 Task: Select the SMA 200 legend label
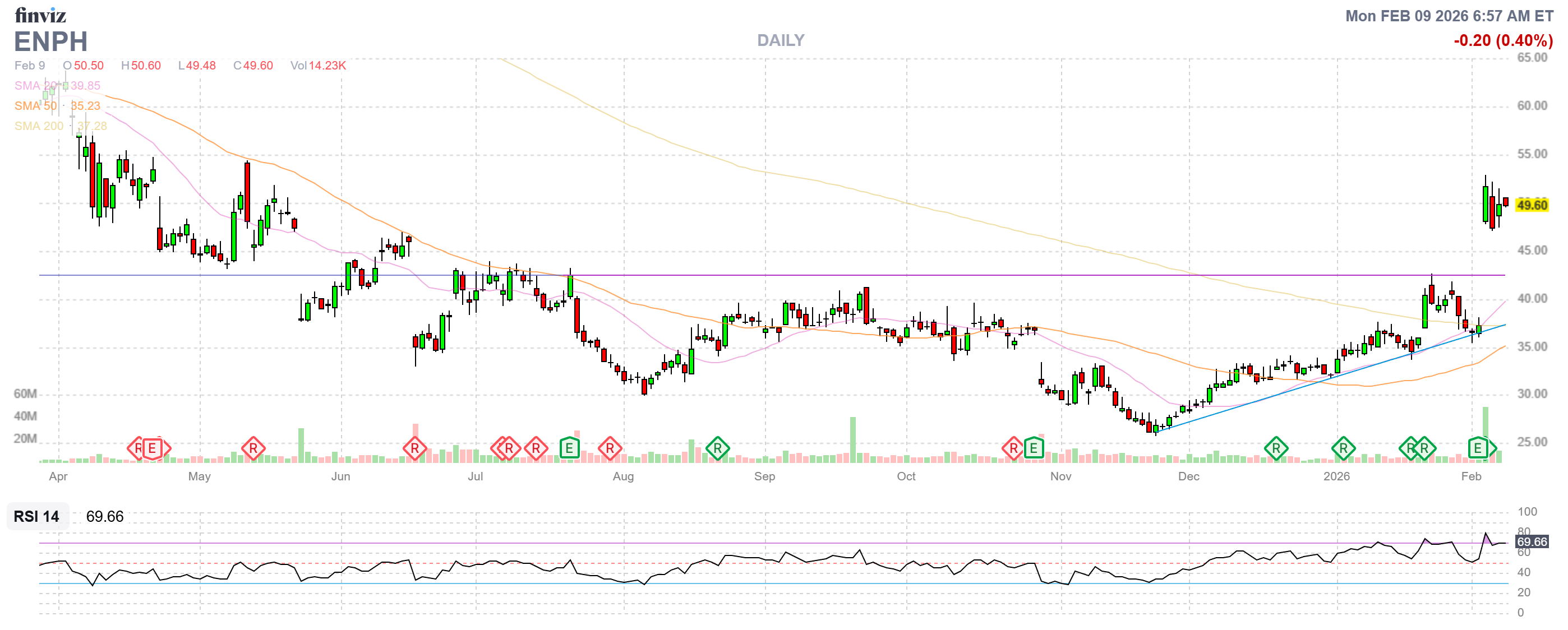[39, 126]
